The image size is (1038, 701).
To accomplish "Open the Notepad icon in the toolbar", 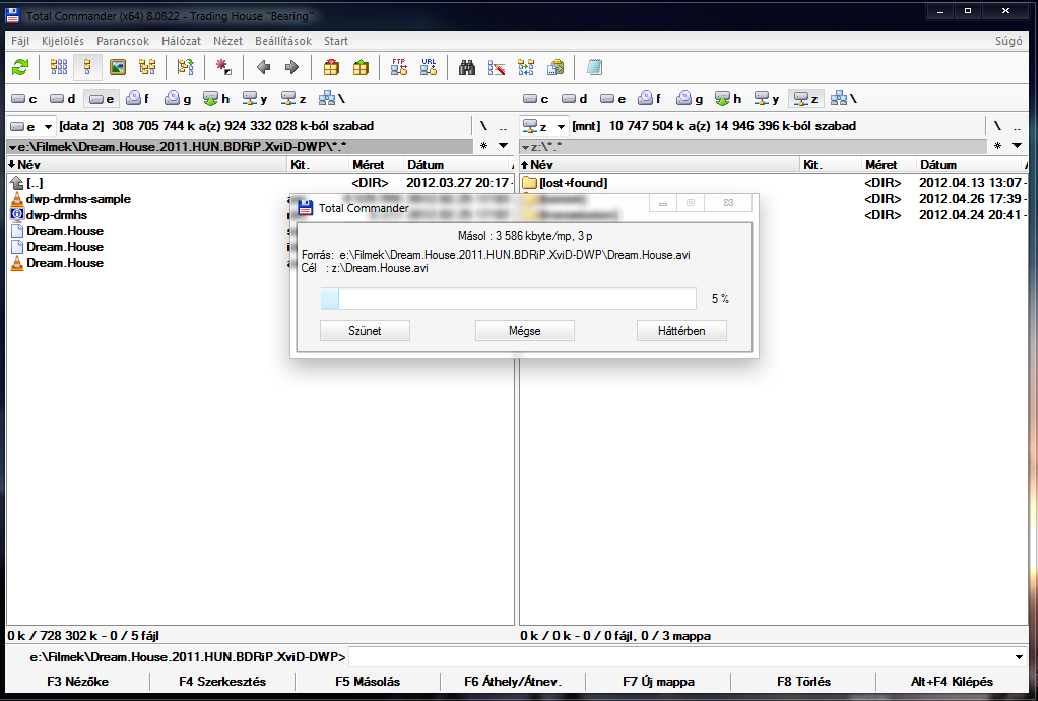I will [x=594, y=67].
